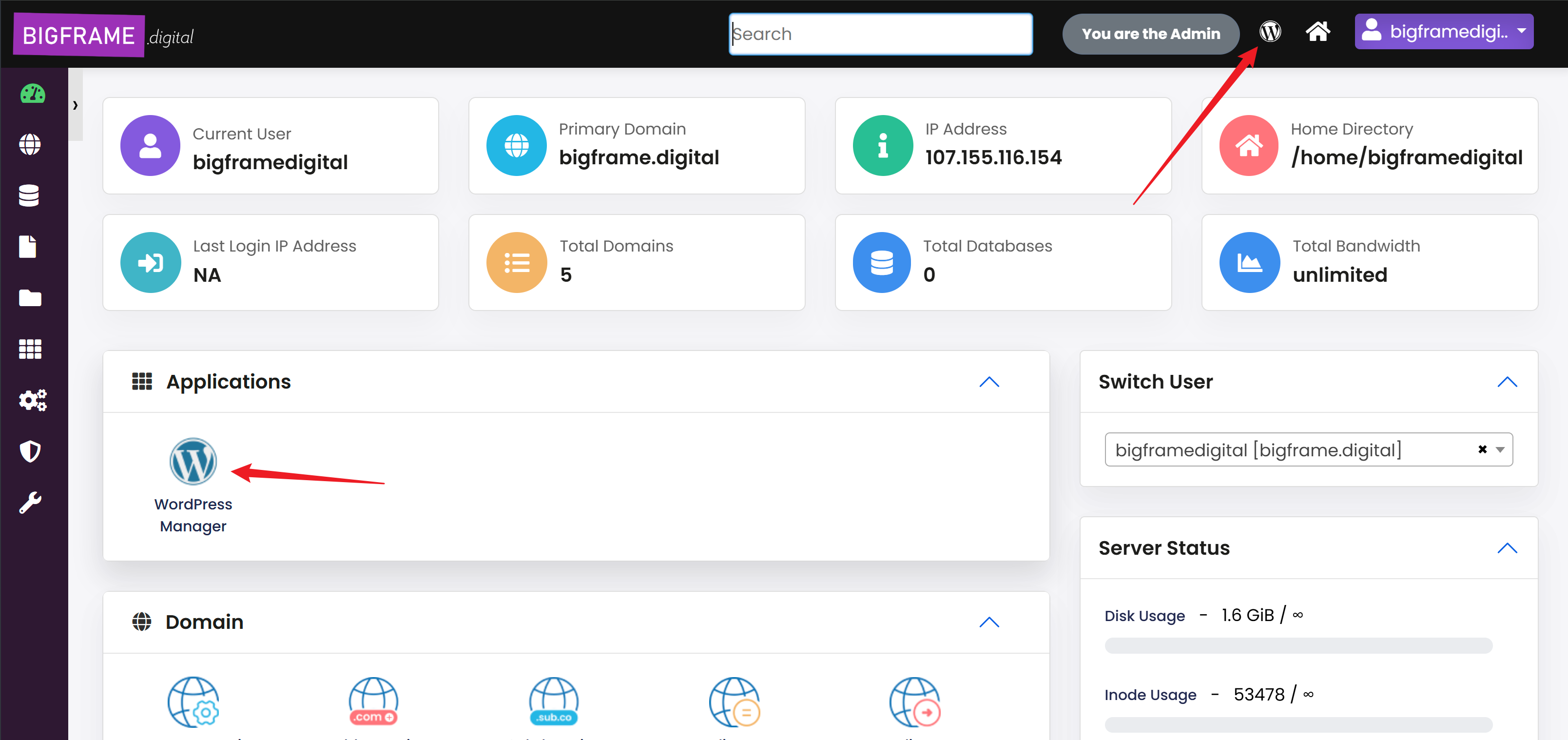
Task: Click the BIGFRAME digital logo
Action: [x=103, y=35]
